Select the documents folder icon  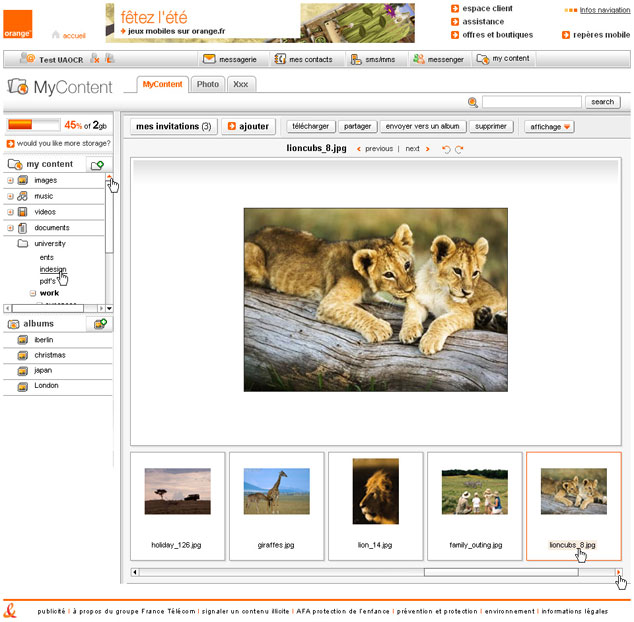pos(23,228)
